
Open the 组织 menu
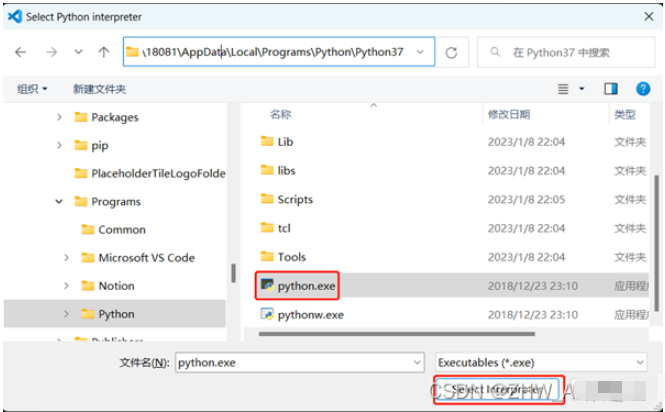(32, 89)
